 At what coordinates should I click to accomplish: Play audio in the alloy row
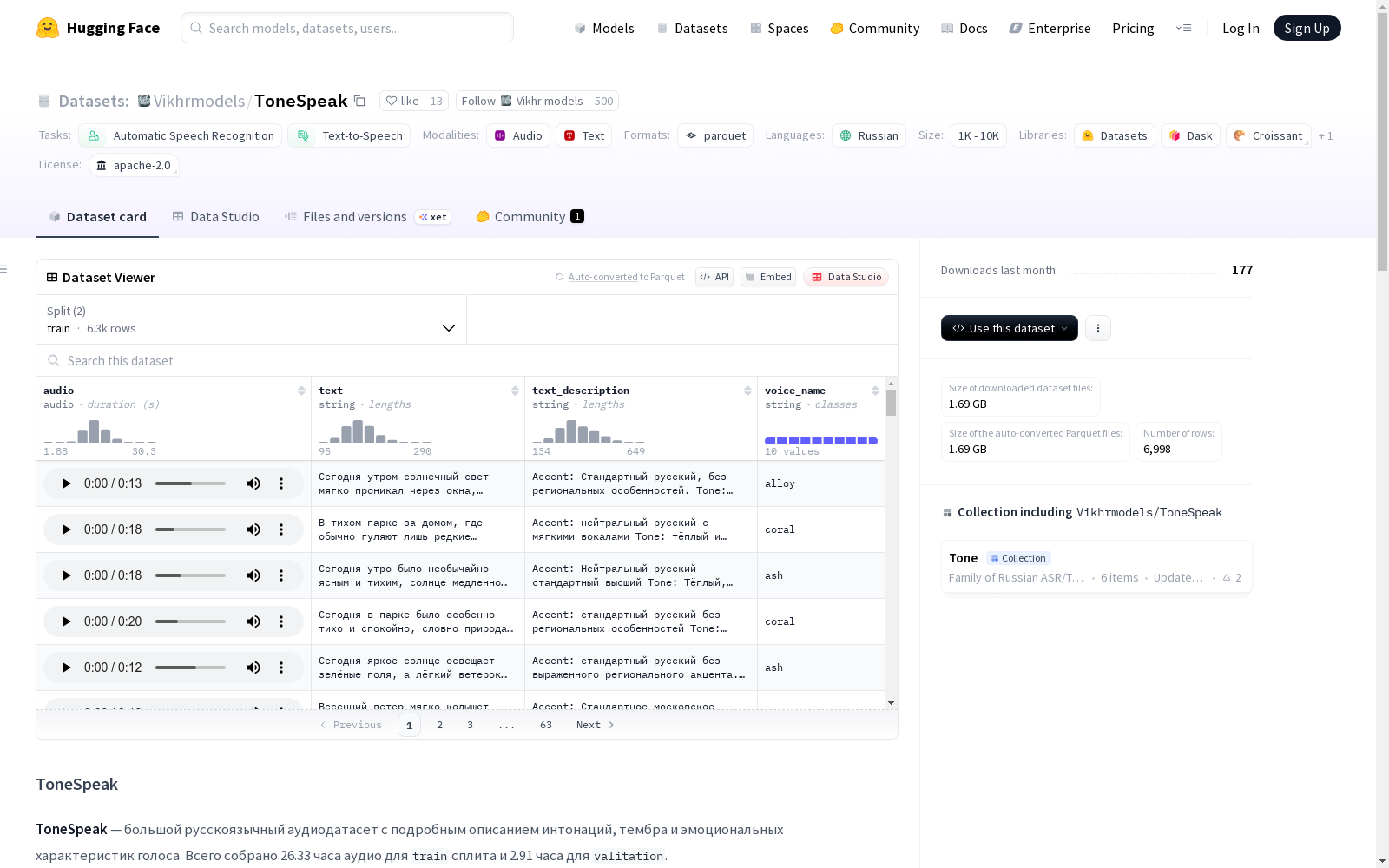pos(66,483)
